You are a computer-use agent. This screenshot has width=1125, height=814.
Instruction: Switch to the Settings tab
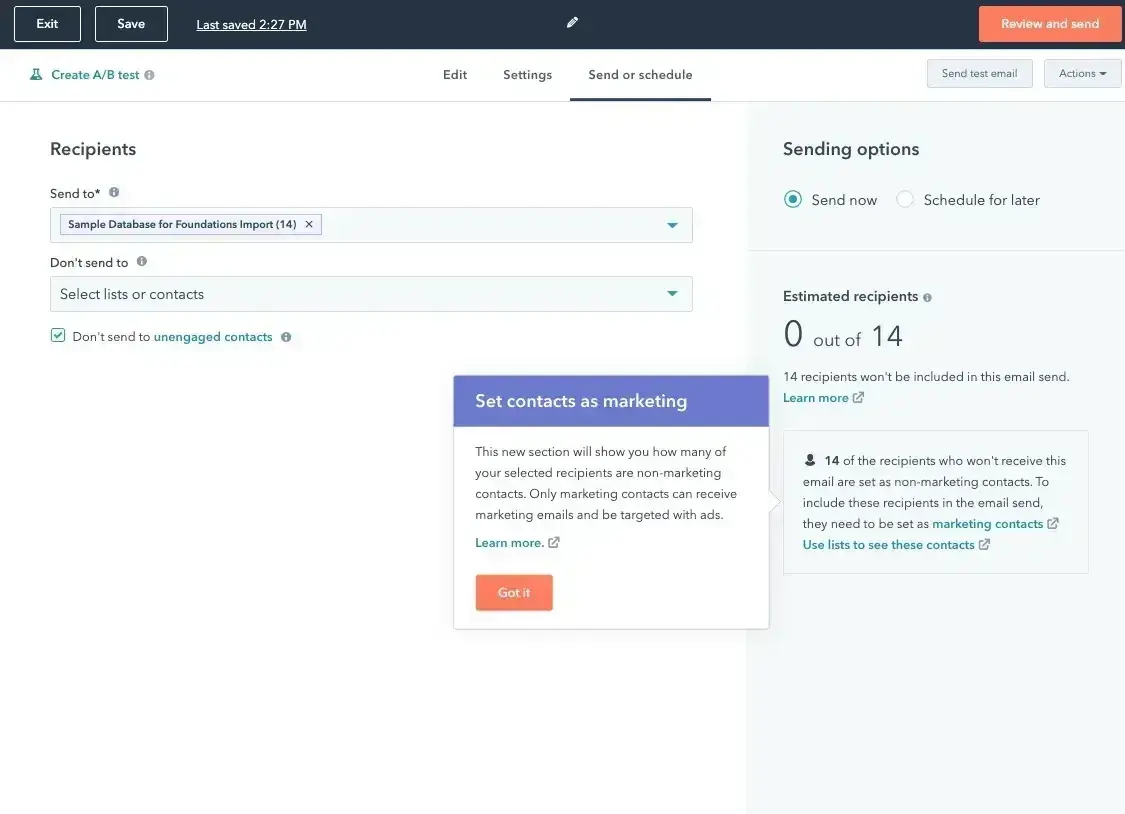click(x=527, y=74)
